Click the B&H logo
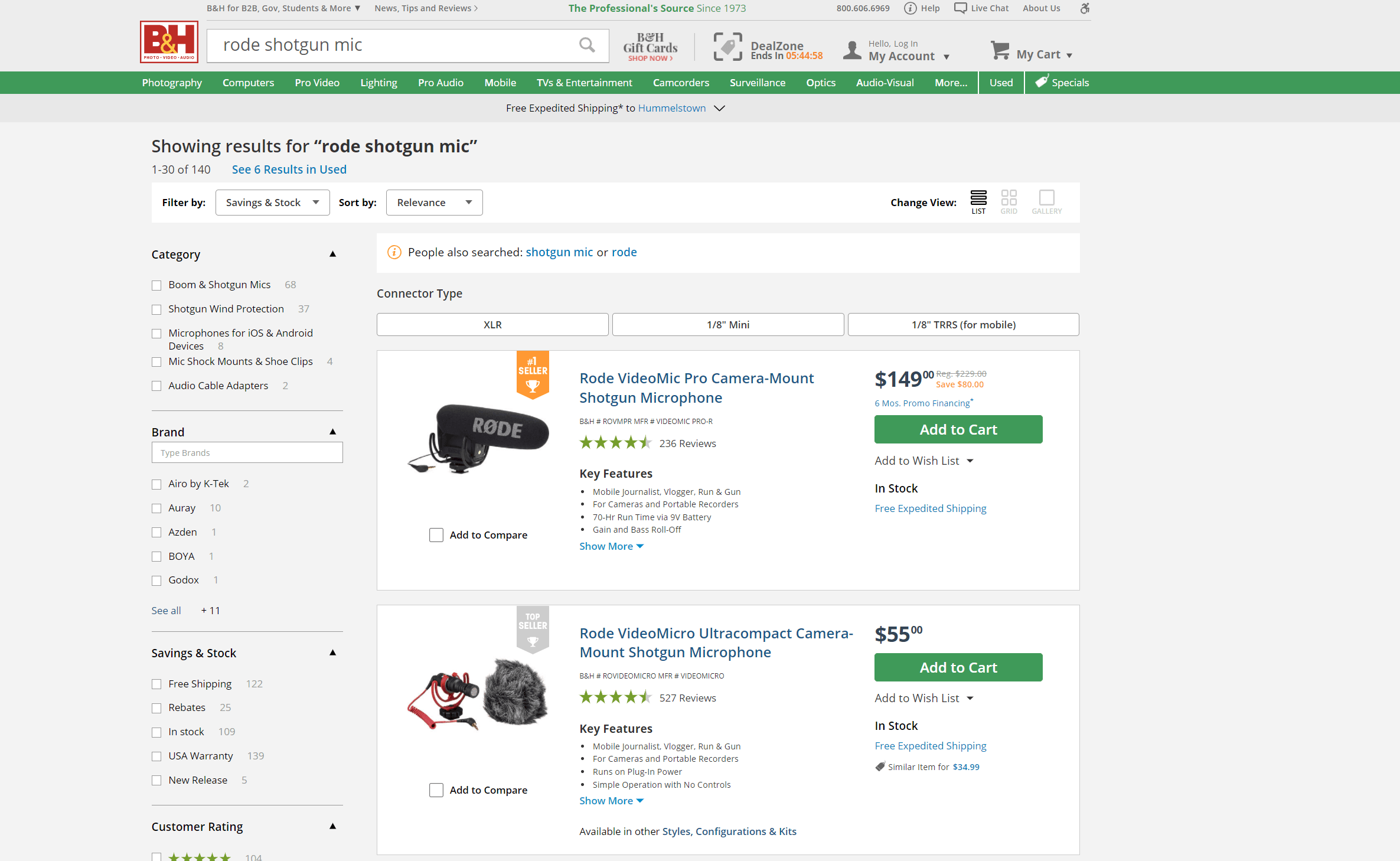 169,42
